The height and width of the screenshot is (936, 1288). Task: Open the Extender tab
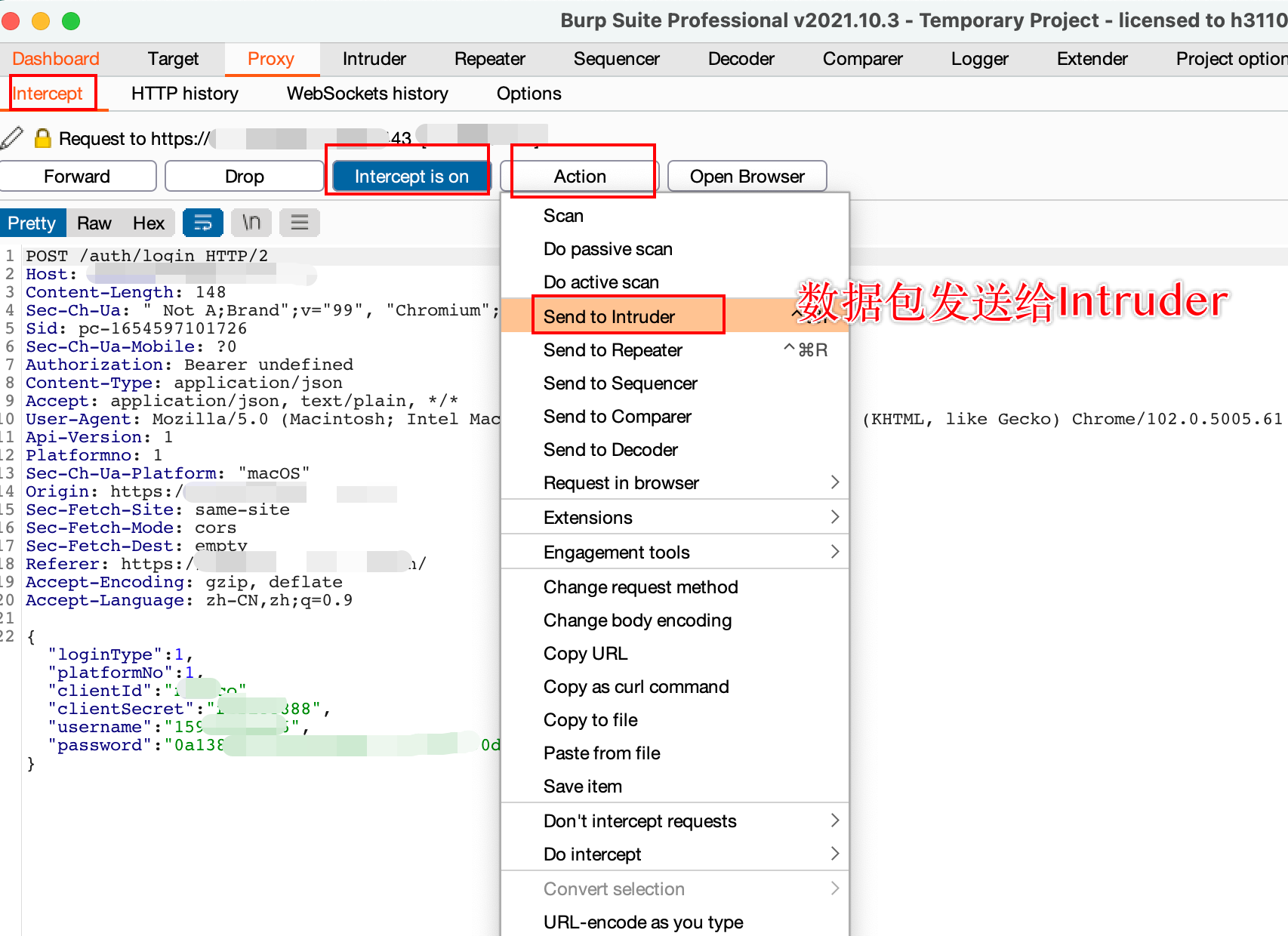(1092, 59)
